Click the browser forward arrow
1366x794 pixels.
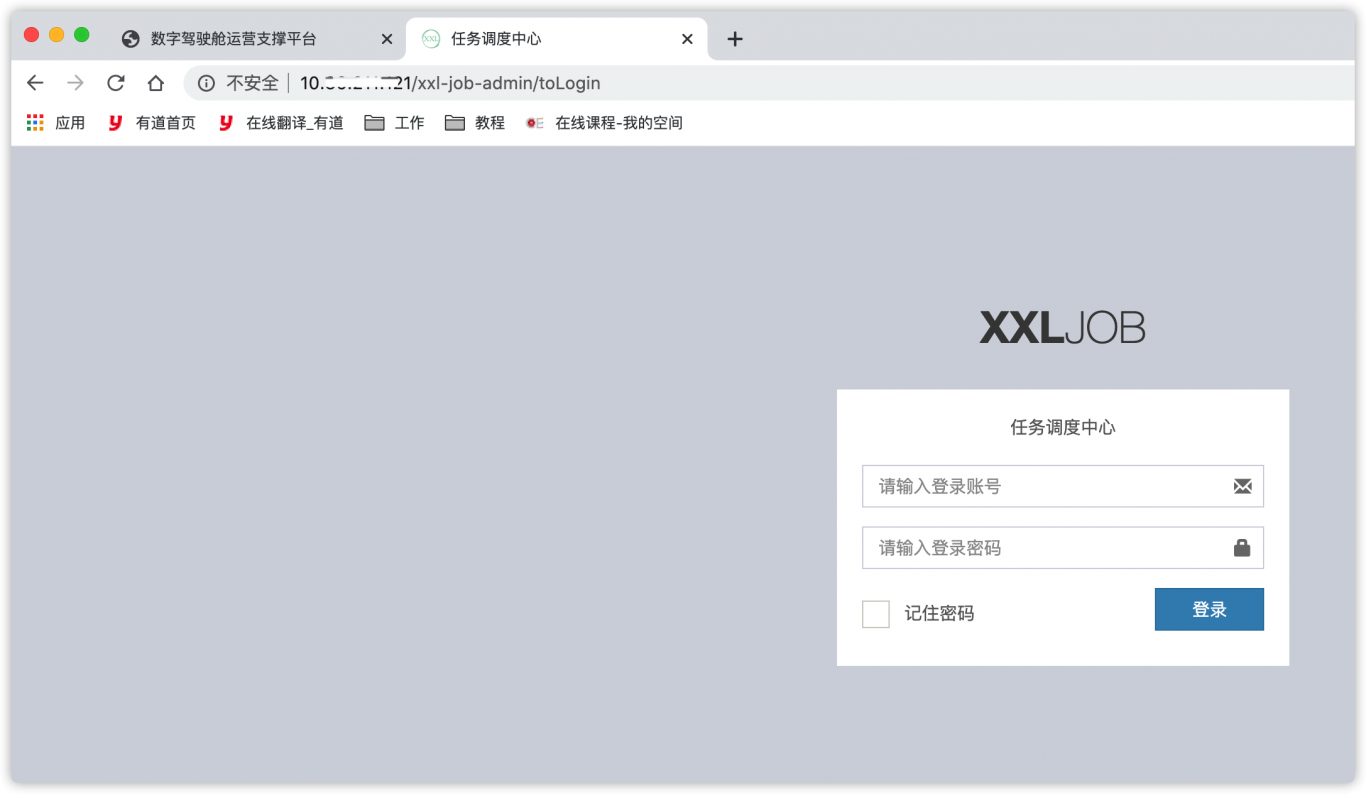tap(75, 83)
